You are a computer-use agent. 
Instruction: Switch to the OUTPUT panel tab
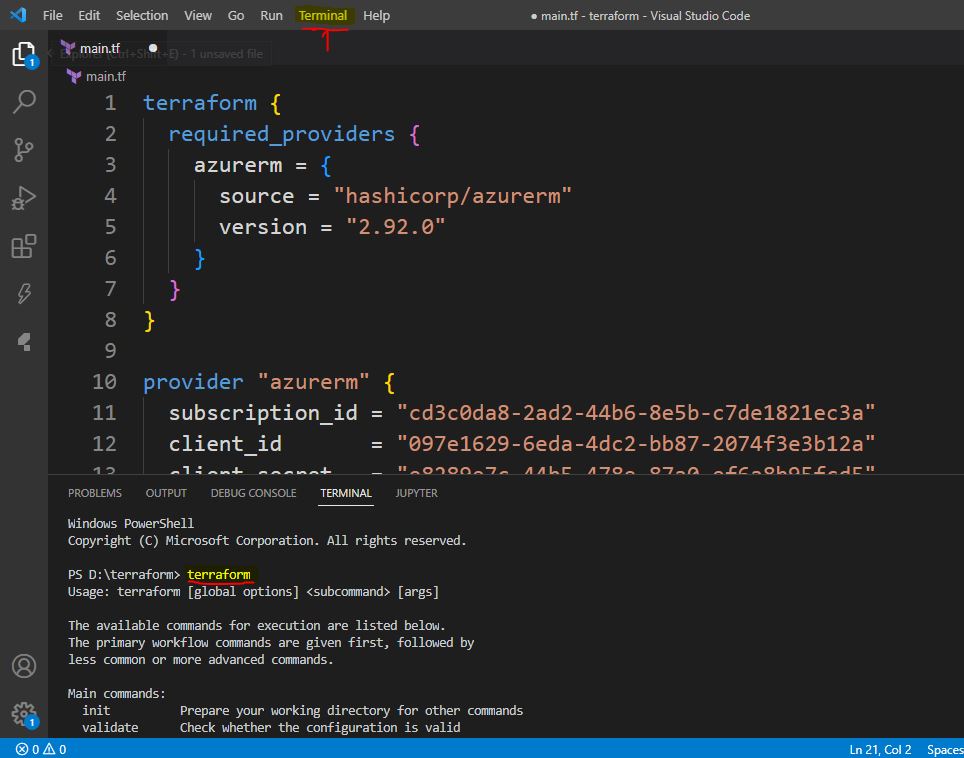coord(166,493)
